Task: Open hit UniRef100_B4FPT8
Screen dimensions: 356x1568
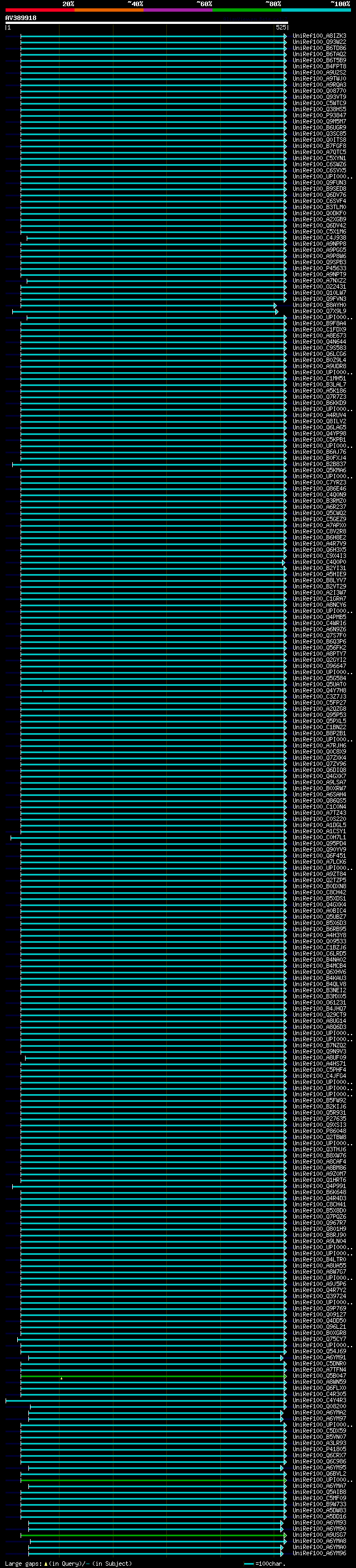Action: tap(319, 66)
